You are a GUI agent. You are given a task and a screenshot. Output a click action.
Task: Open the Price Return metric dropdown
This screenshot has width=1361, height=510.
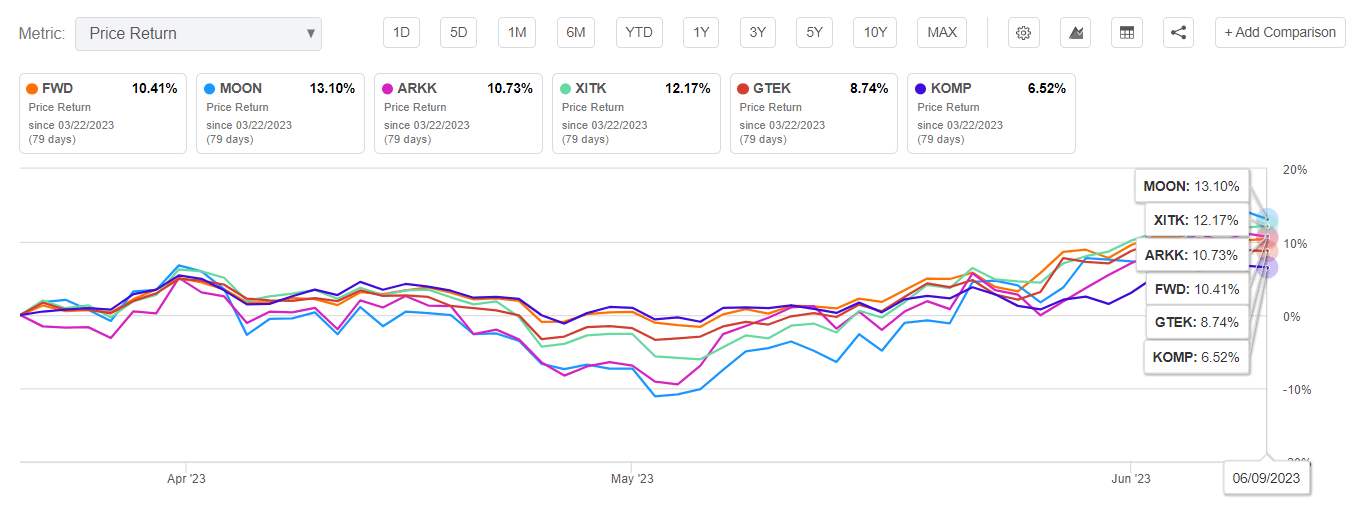(199, 33)
